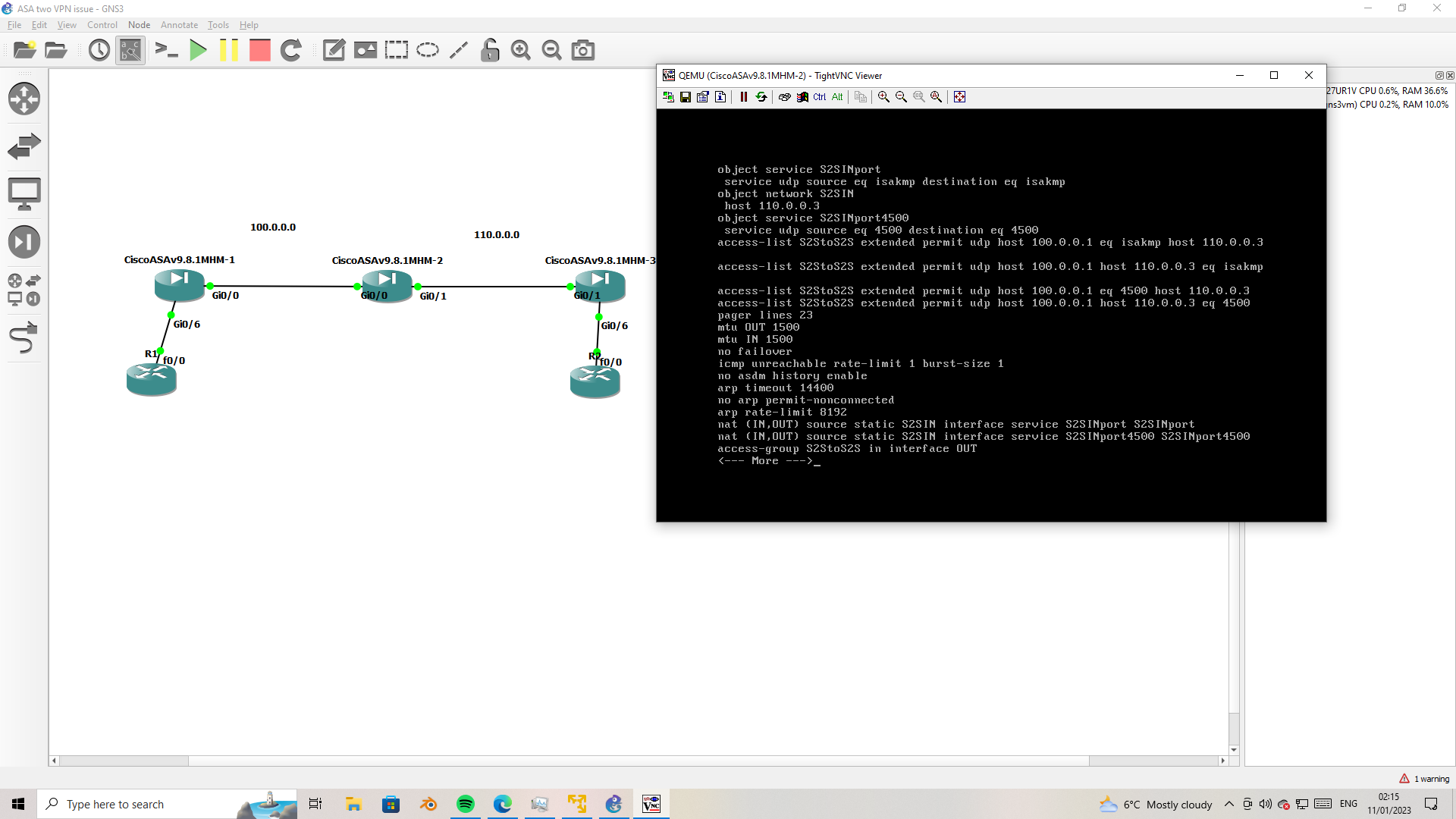Pause screen updates in TightVNC viewer
The width and height of the screenshot is (1456, 819).
coord(743,97)
